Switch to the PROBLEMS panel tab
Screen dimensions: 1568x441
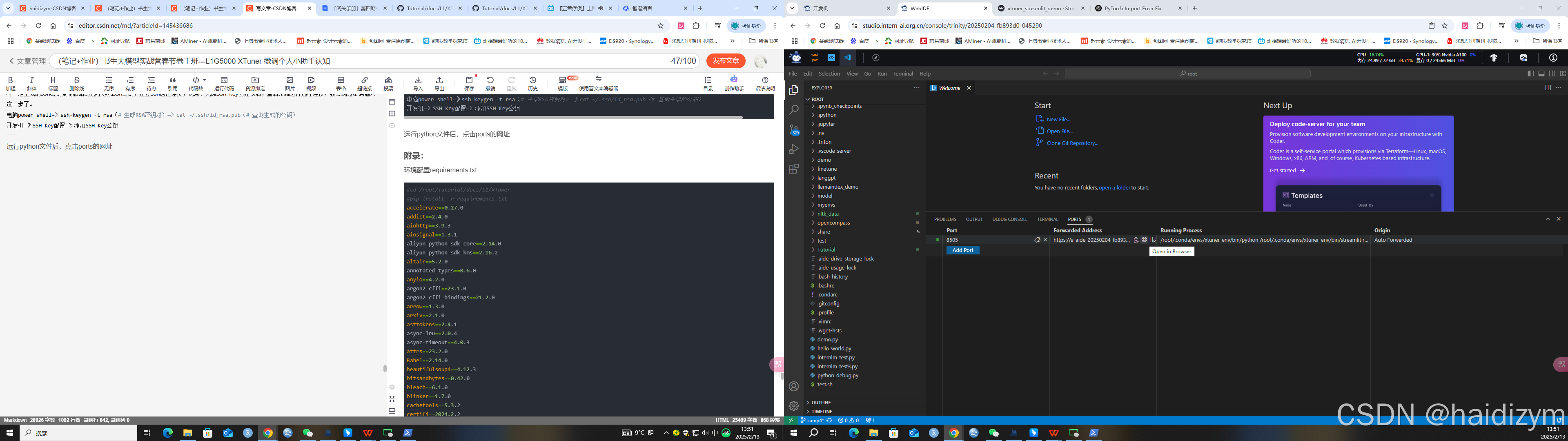945,219
